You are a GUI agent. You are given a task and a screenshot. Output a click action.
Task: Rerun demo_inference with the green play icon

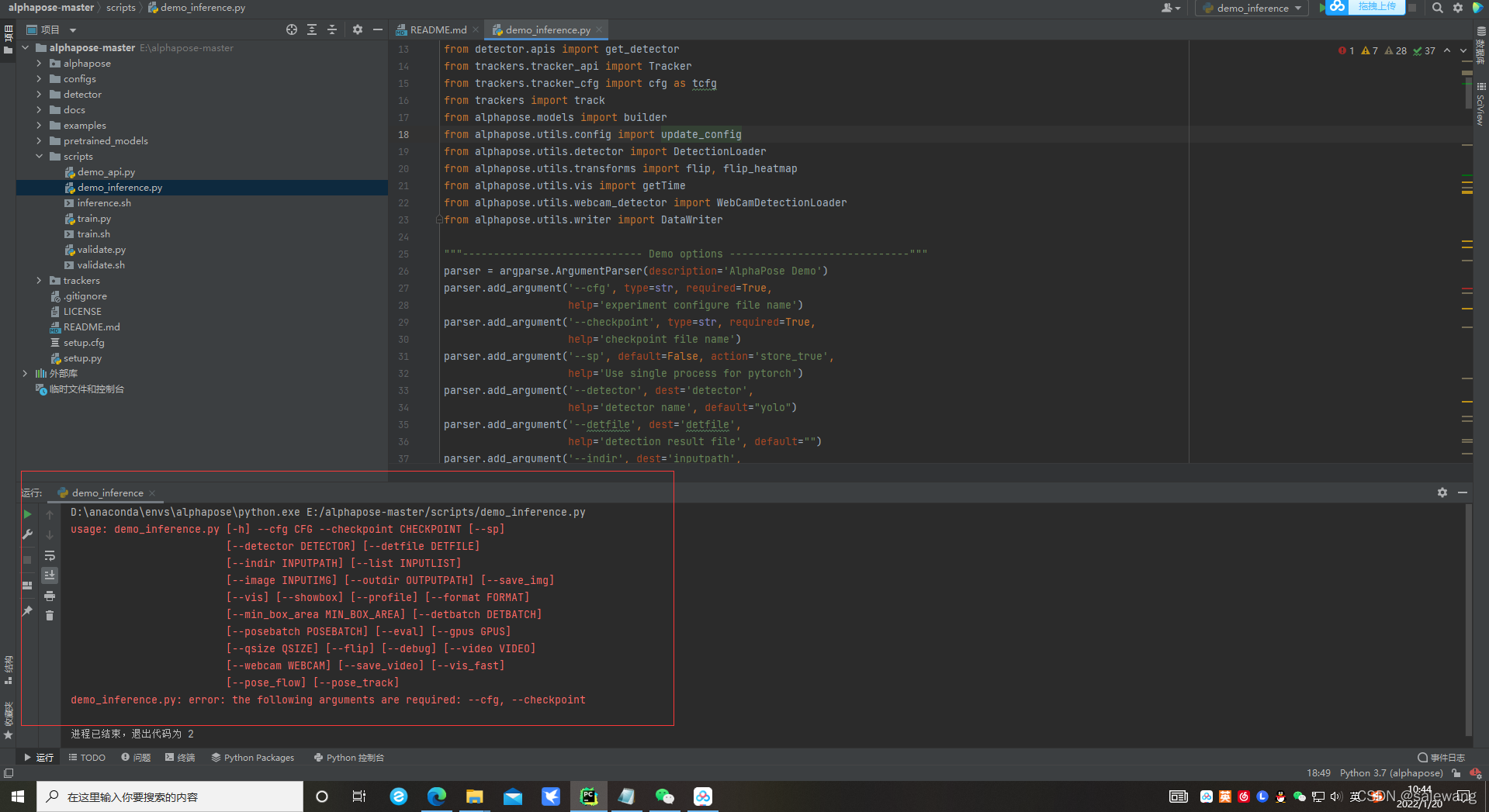tap(27, 514)
